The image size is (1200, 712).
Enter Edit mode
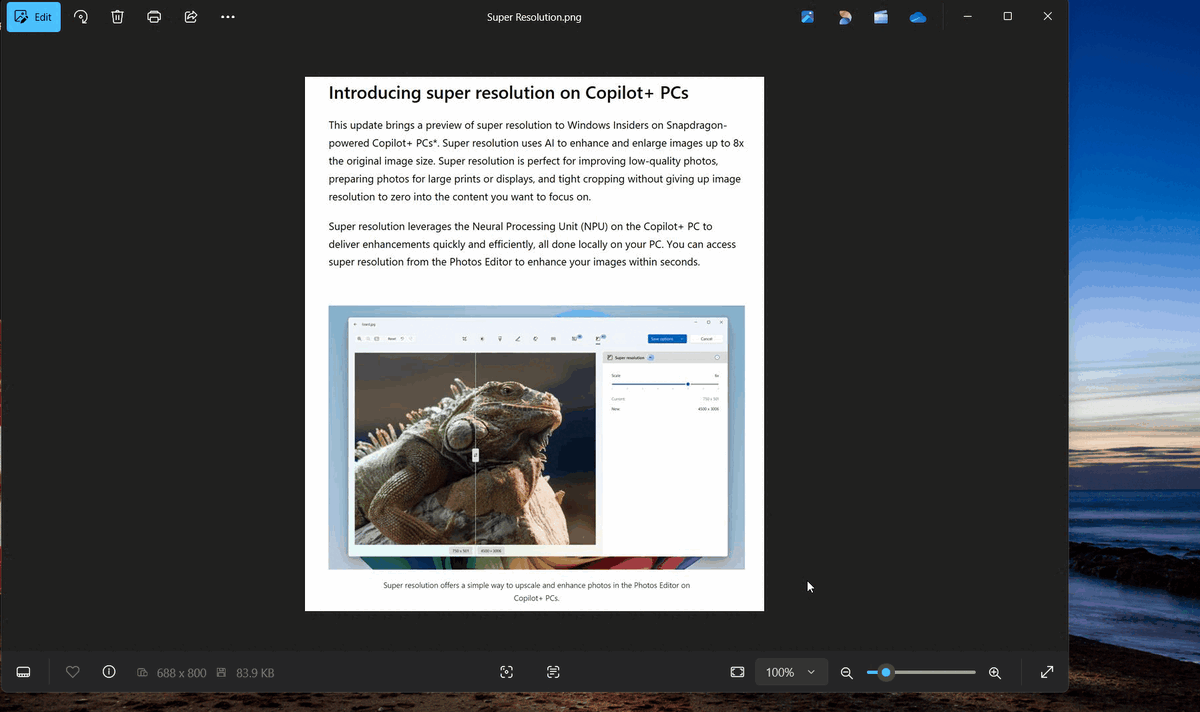(33, 16)
